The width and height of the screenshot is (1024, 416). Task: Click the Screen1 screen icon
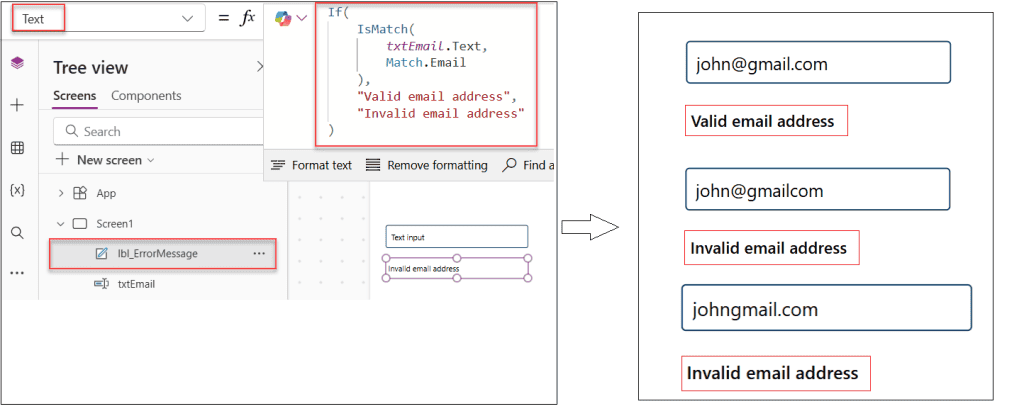(x=80, y=223)
